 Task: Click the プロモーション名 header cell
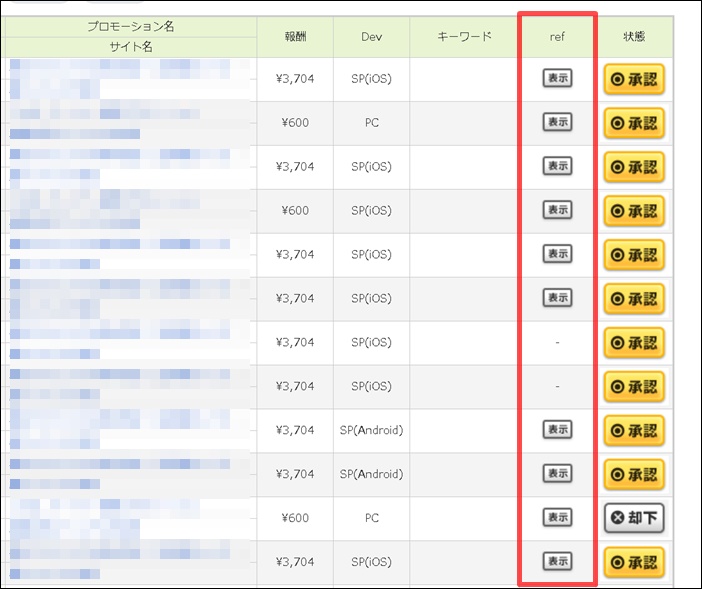(x=130, y=27)
